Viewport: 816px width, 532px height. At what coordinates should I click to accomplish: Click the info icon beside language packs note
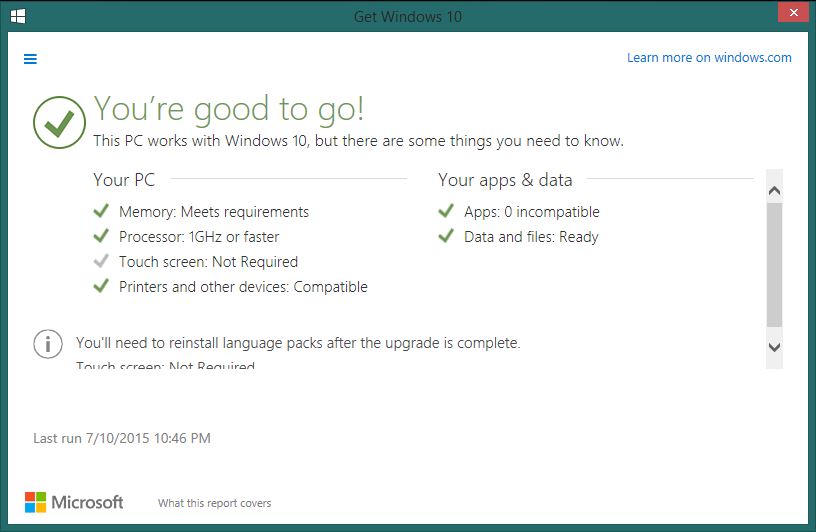pos(48,344)
